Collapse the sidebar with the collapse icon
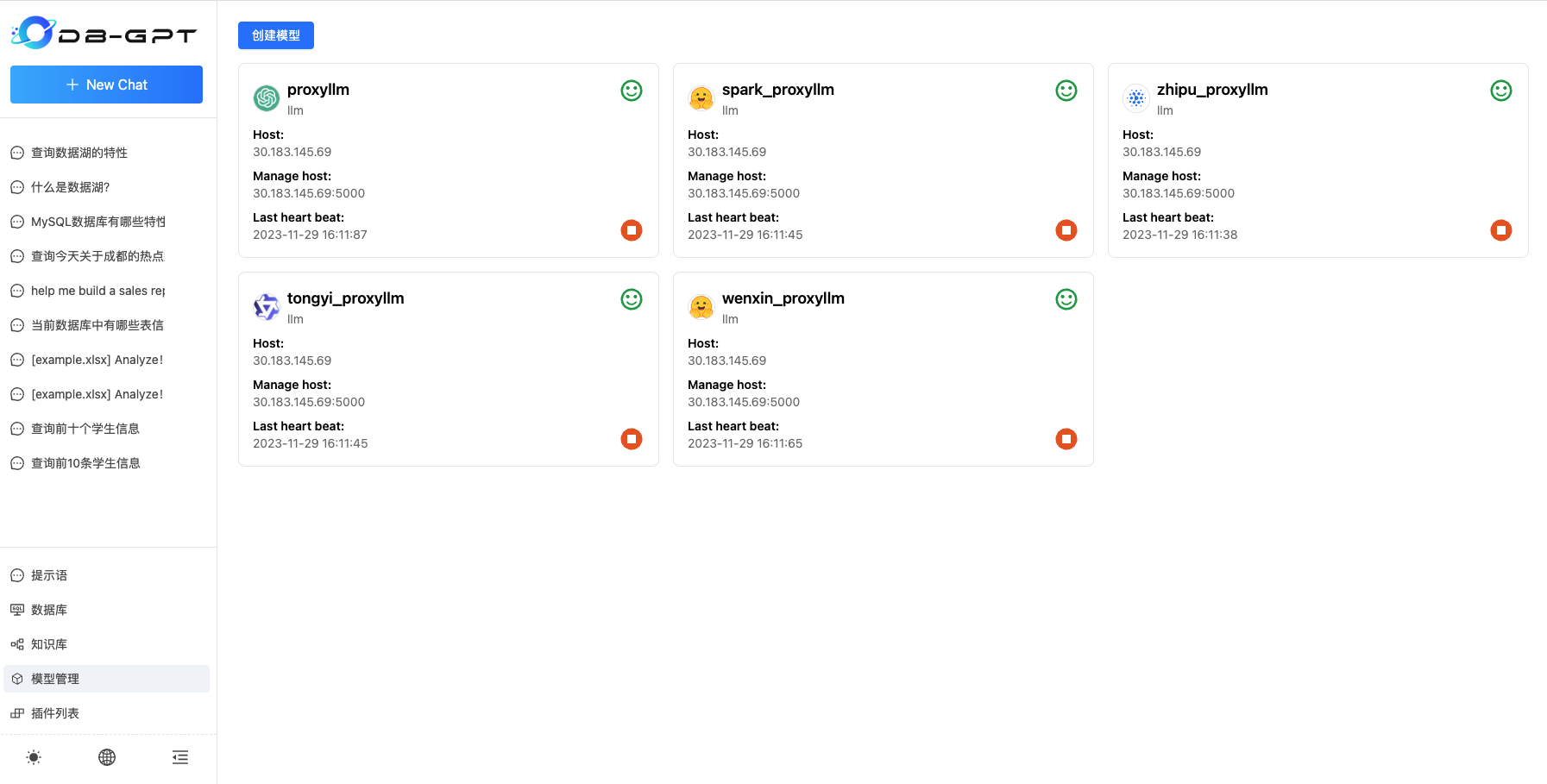The image size is (1547, 784). (179, 756)
